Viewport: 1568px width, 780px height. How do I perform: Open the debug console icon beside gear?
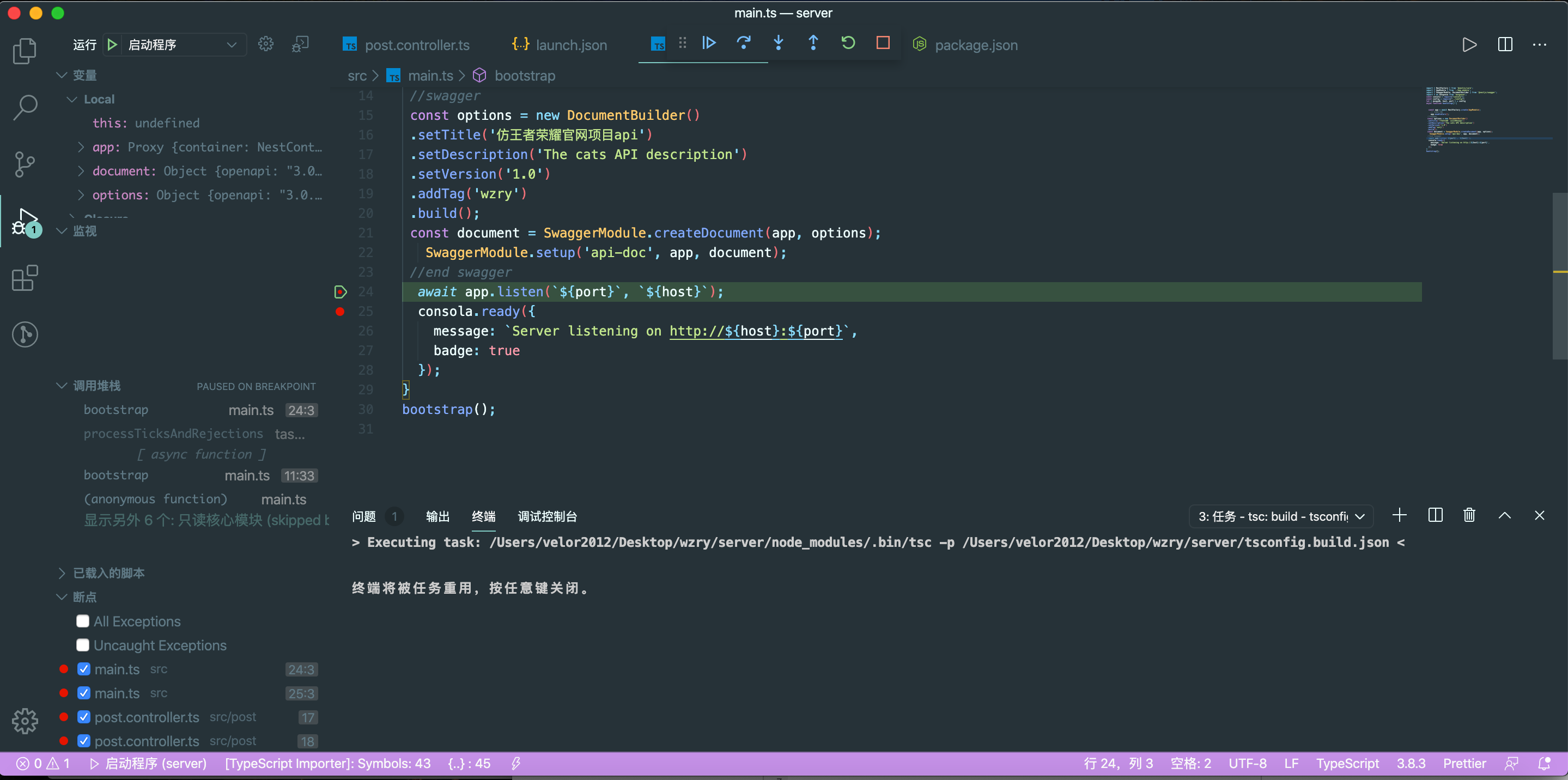[300, 45]
